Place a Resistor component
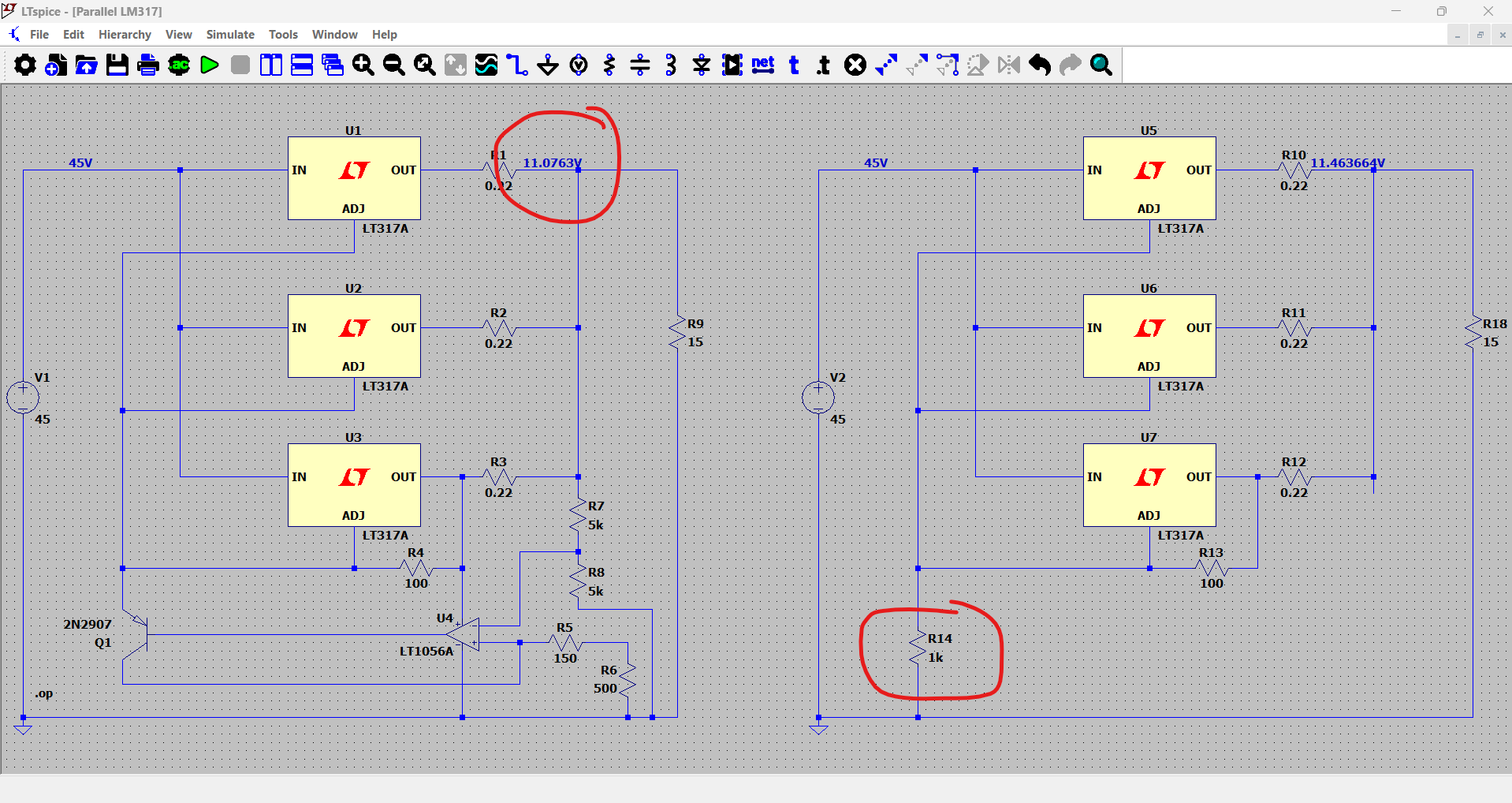Image resolution: width=1512 pixels, height=803 pixels. click(609, 65)
